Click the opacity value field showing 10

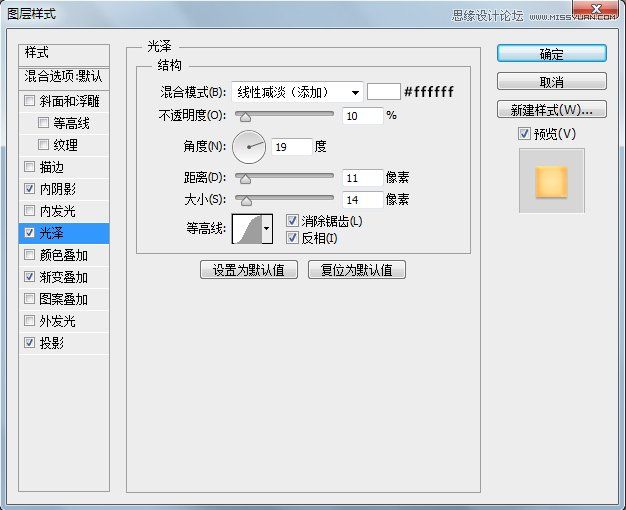[x=363, y=116]
